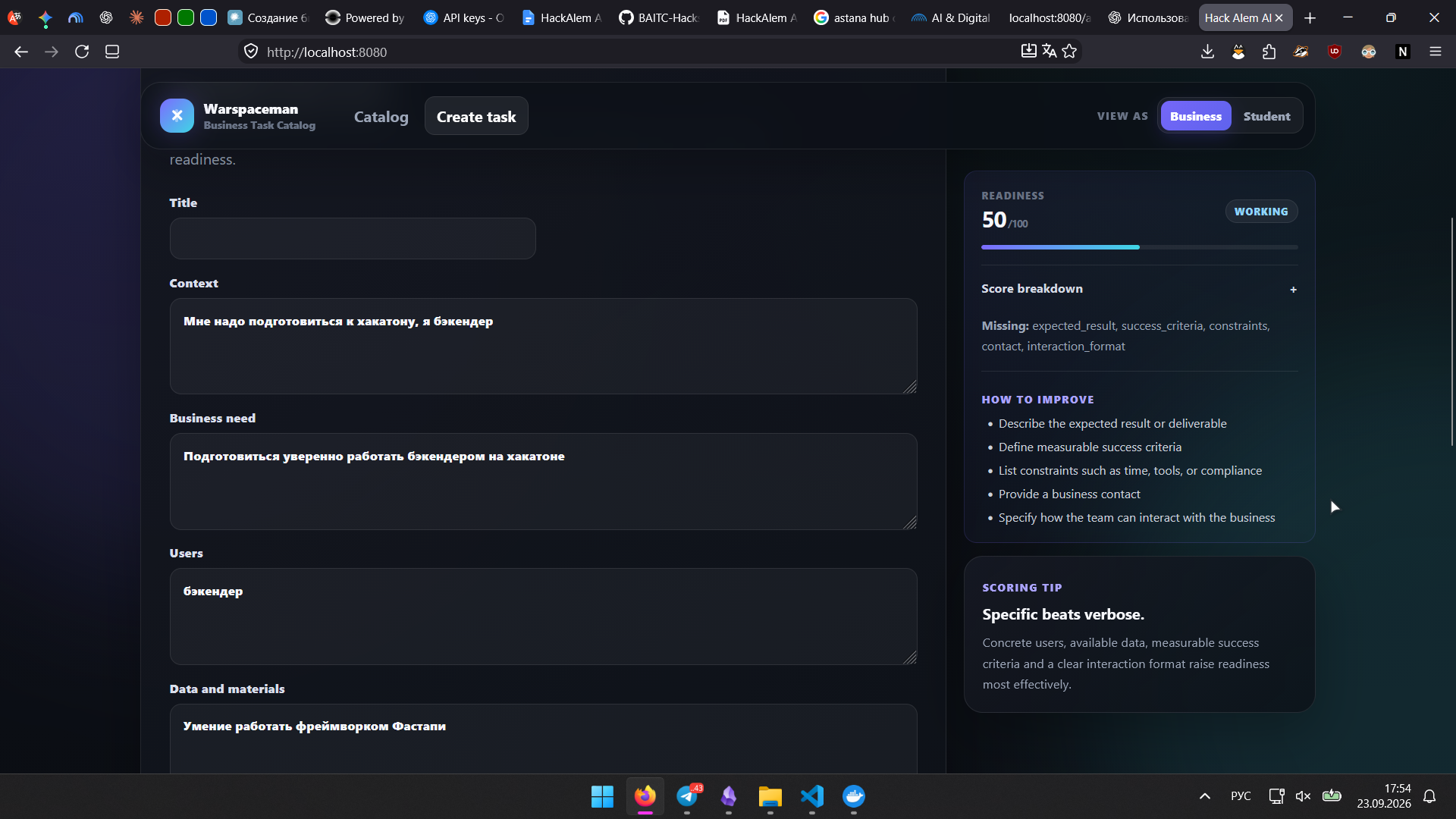Open the РУС keyboard language switcher
The image size is (1456, 819).
point(1241,796)
